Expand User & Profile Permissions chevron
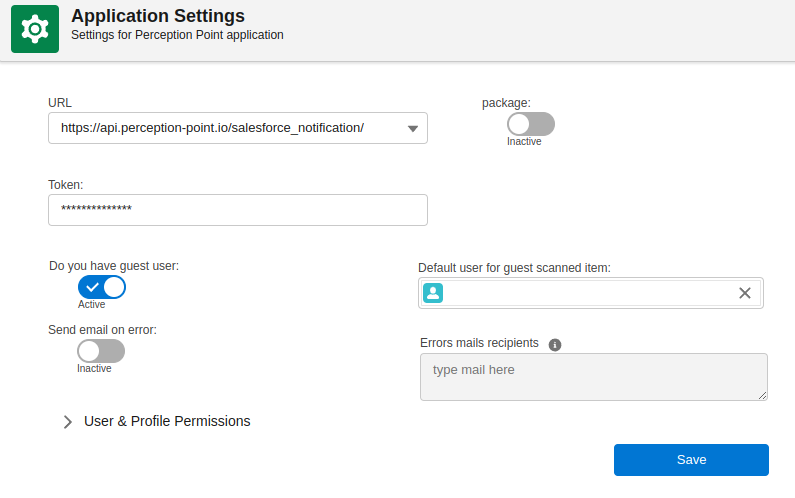Image resolution: width=795 pixels, height=498 pixels. click(x=68, y=422)
